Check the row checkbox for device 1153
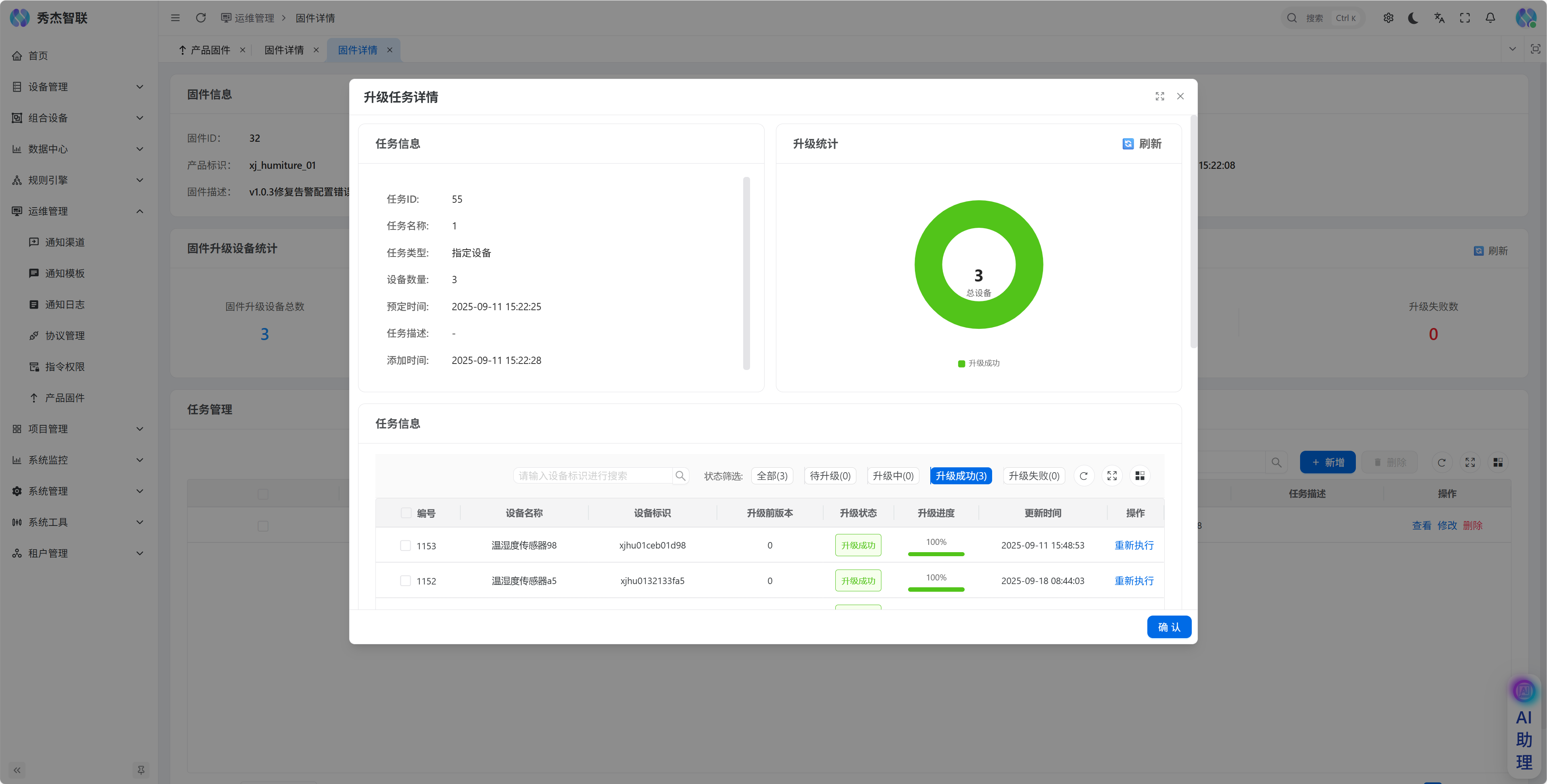 (x=405, y=546)
